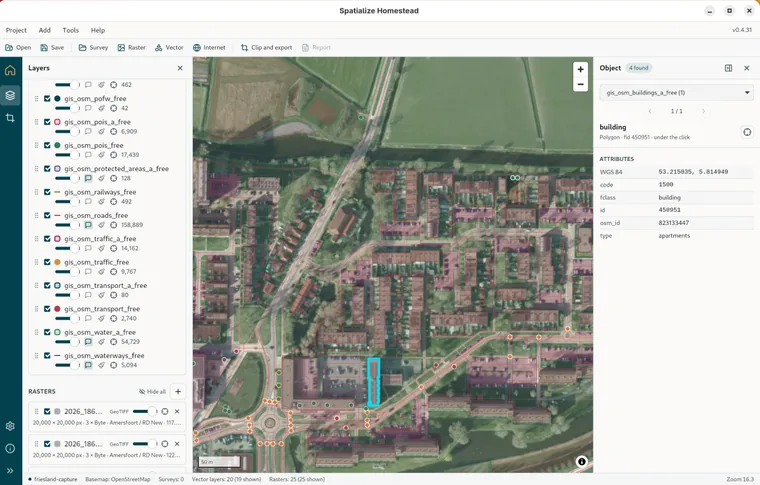
Task: Hide the gis_osm_roads_free layer
Action: pos(47,215)
